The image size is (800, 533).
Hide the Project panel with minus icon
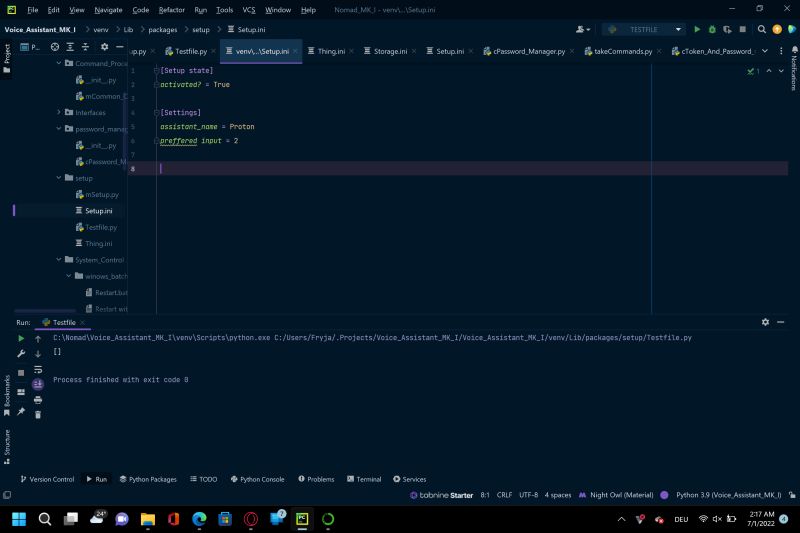(x=120, y=47)
